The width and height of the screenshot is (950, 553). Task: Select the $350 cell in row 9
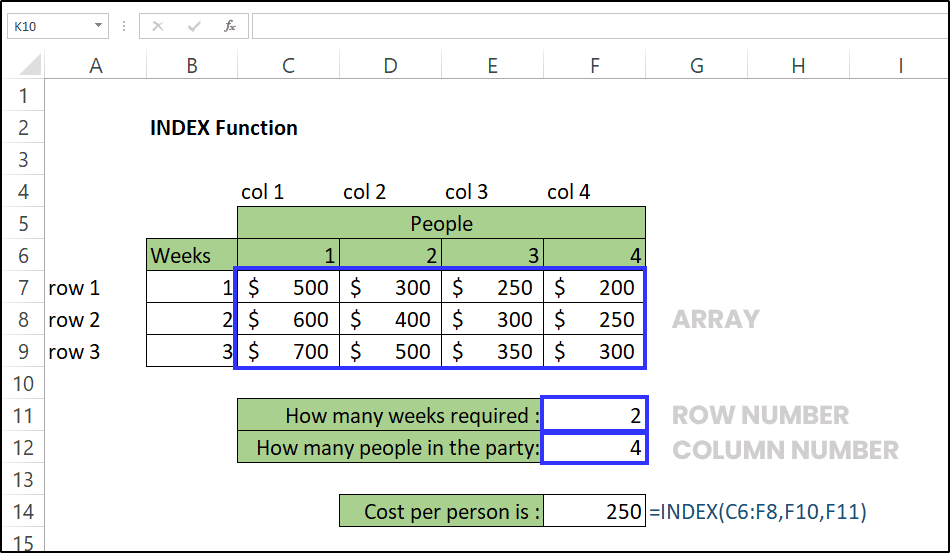click(x=493, y=351)
